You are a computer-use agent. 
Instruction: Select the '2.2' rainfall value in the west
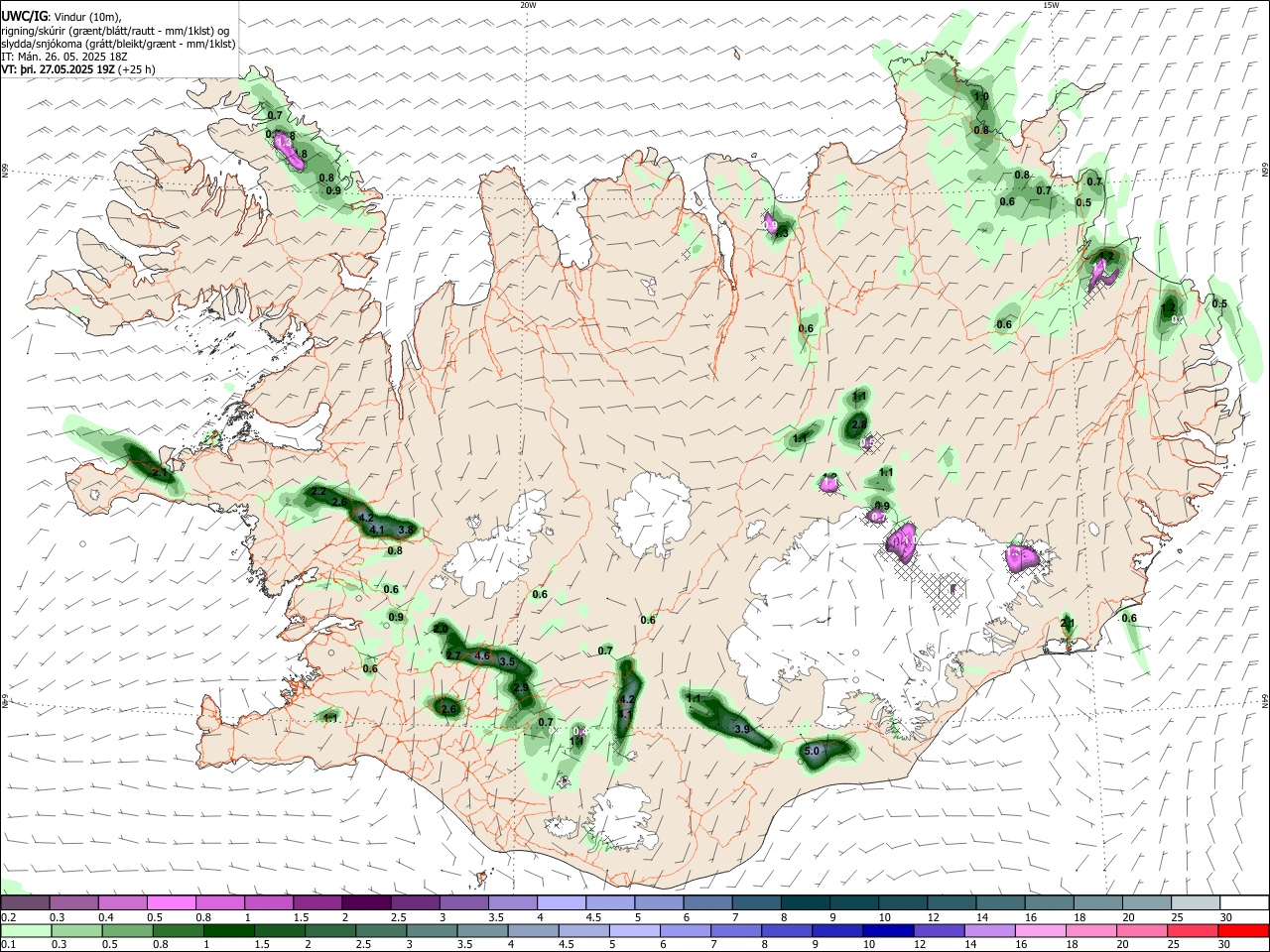click(x=318, y=491)
